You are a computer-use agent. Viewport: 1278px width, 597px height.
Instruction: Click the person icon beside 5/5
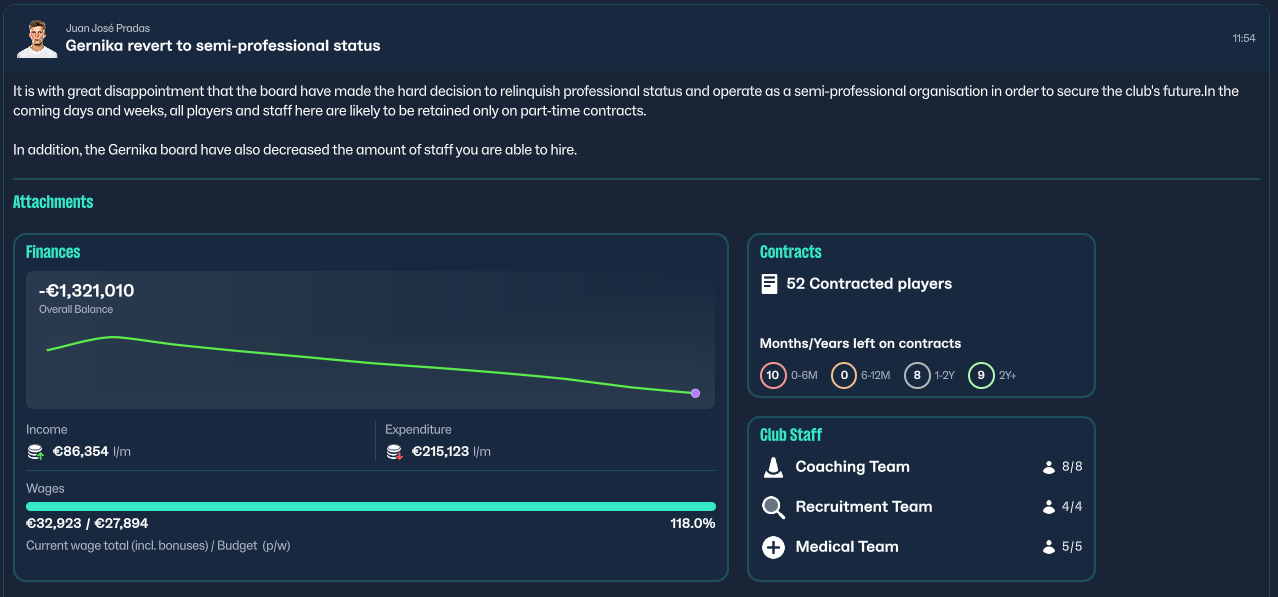click(x=1049, y=547)
